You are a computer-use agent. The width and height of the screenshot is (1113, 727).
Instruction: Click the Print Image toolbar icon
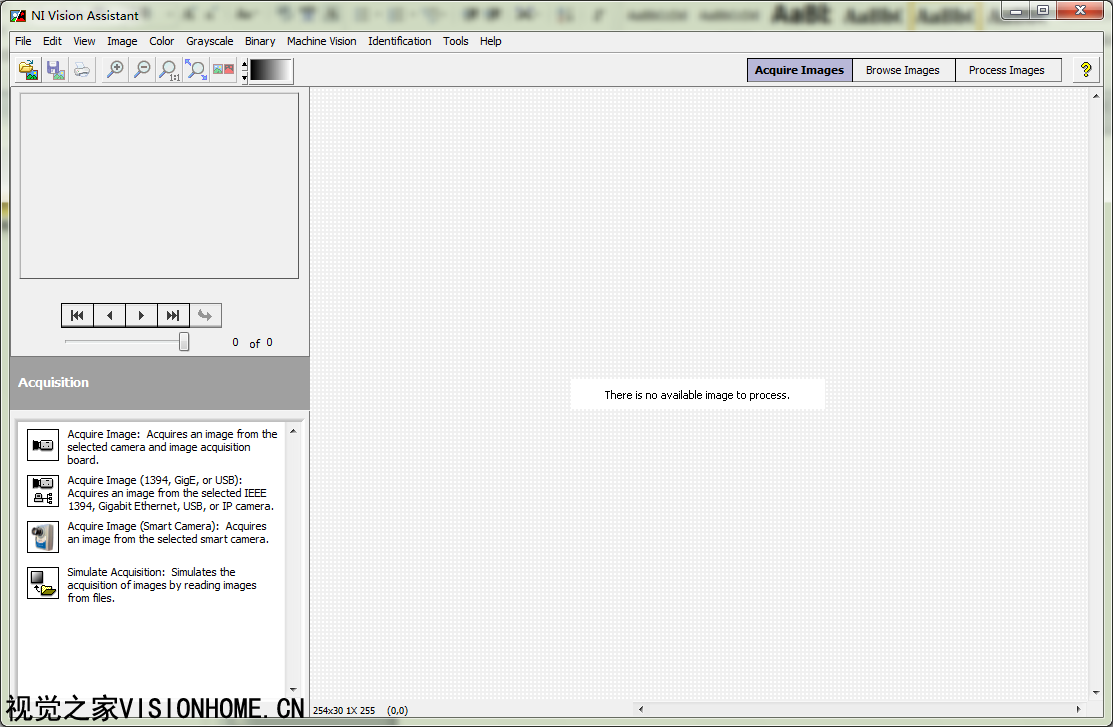click(82, 70)
